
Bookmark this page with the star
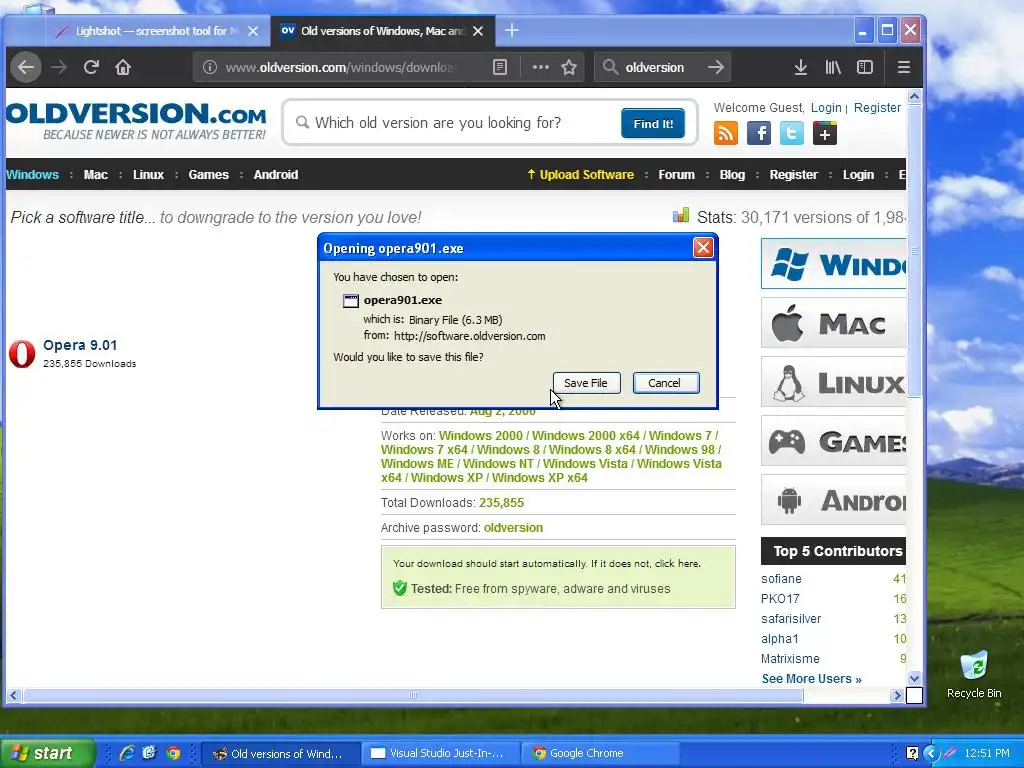pyautogui.click(x=569, y=67)
